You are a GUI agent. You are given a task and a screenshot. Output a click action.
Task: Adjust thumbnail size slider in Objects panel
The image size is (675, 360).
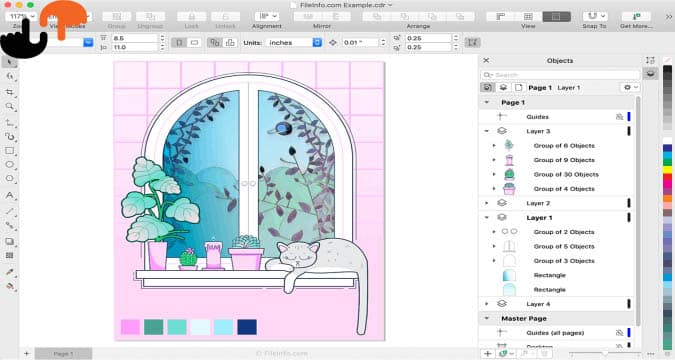pos(605,354)
